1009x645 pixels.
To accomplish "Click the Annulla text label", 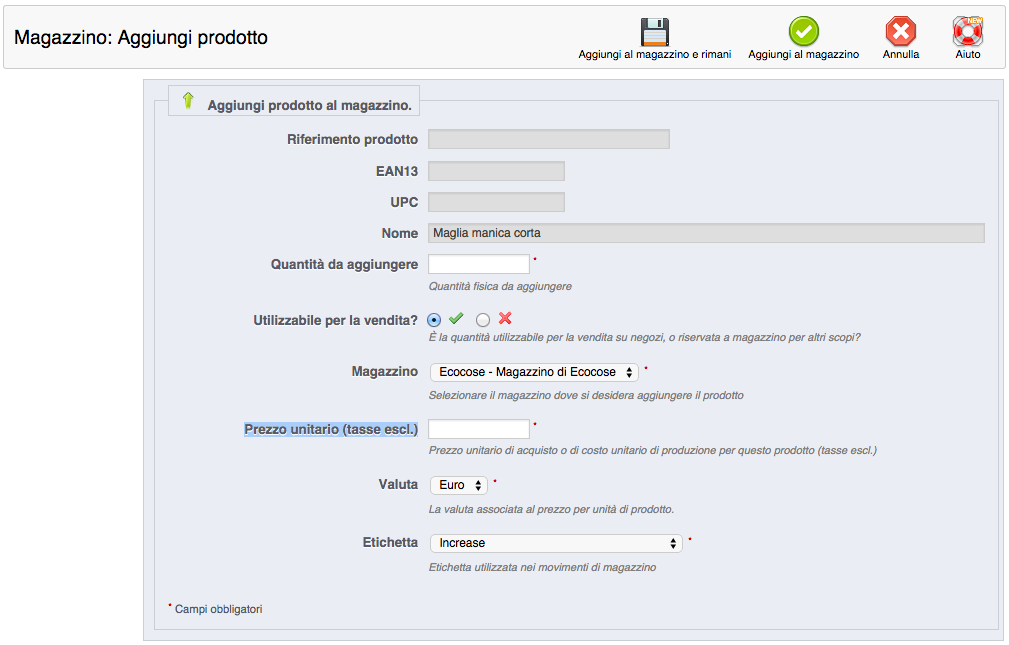I will pos(900,55).
